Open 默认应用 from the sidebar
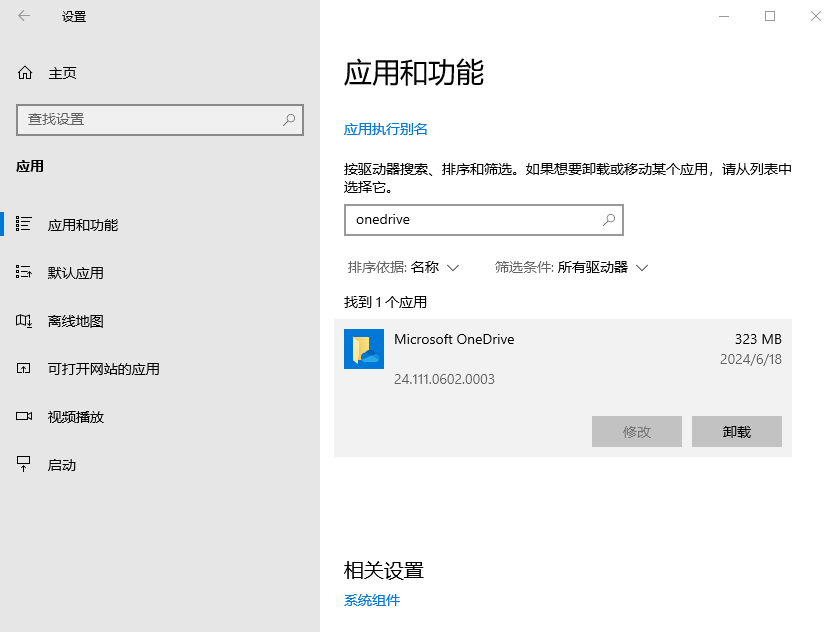Image resolution: width=839 pixels, height=632 pixels. tap(24, 272)
